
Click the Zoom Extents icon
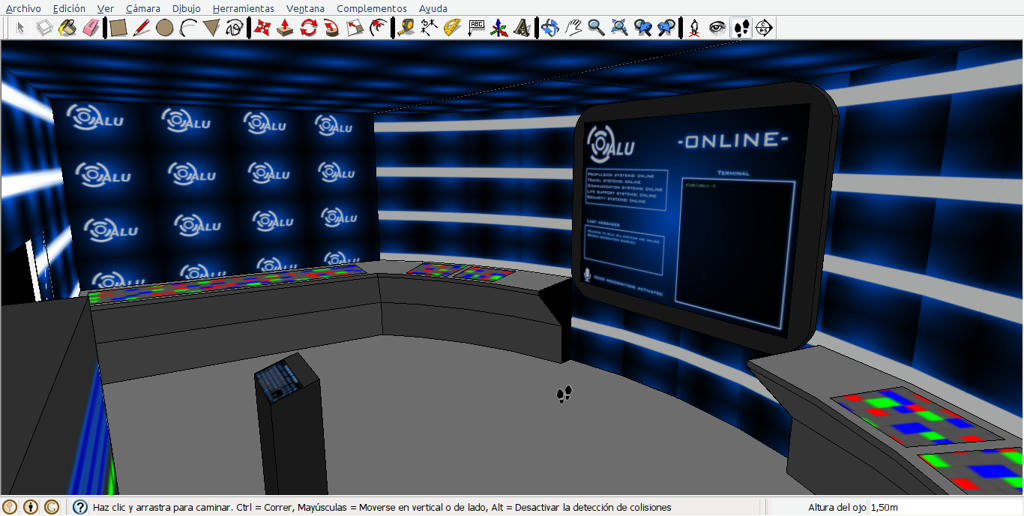point(619,27)
